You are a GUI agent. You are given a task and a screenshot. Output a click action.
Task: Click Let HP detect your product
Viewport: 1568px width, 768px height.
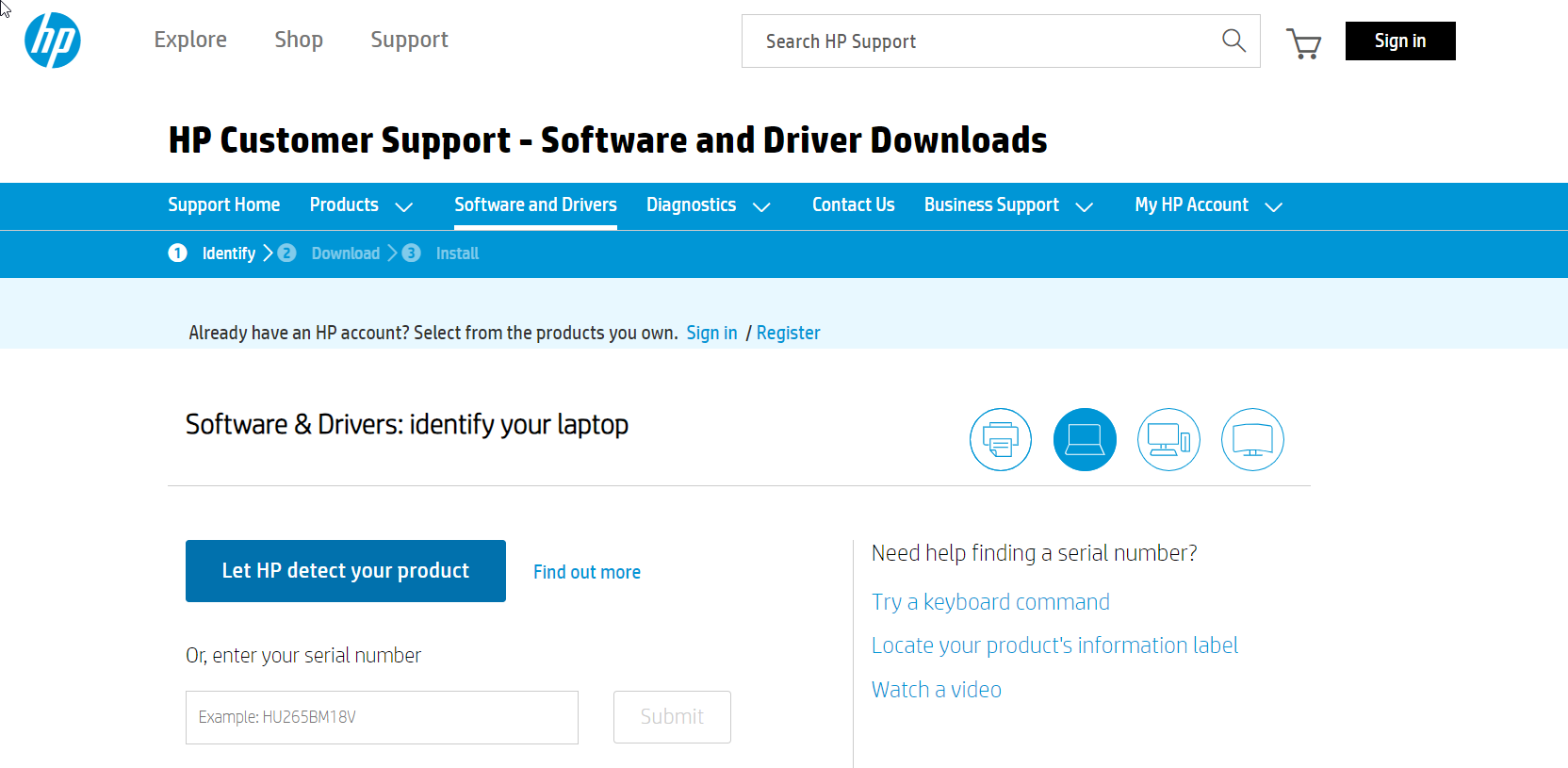click(346, 571)
